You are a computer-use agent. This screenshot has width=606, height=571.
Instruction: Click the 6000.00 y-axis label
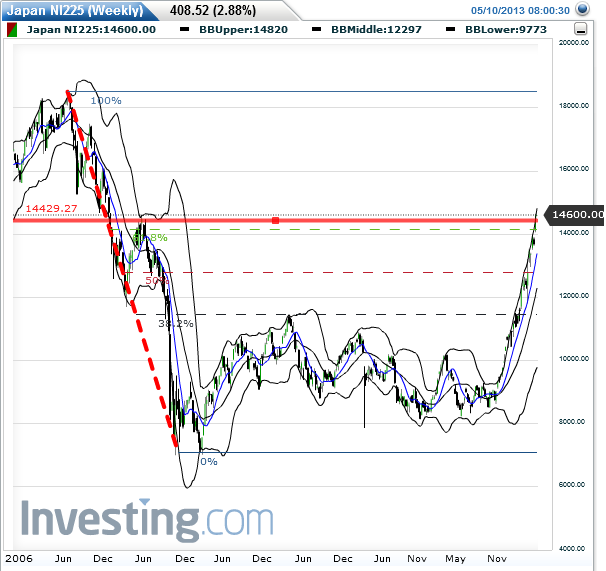[x=574, y=484]
